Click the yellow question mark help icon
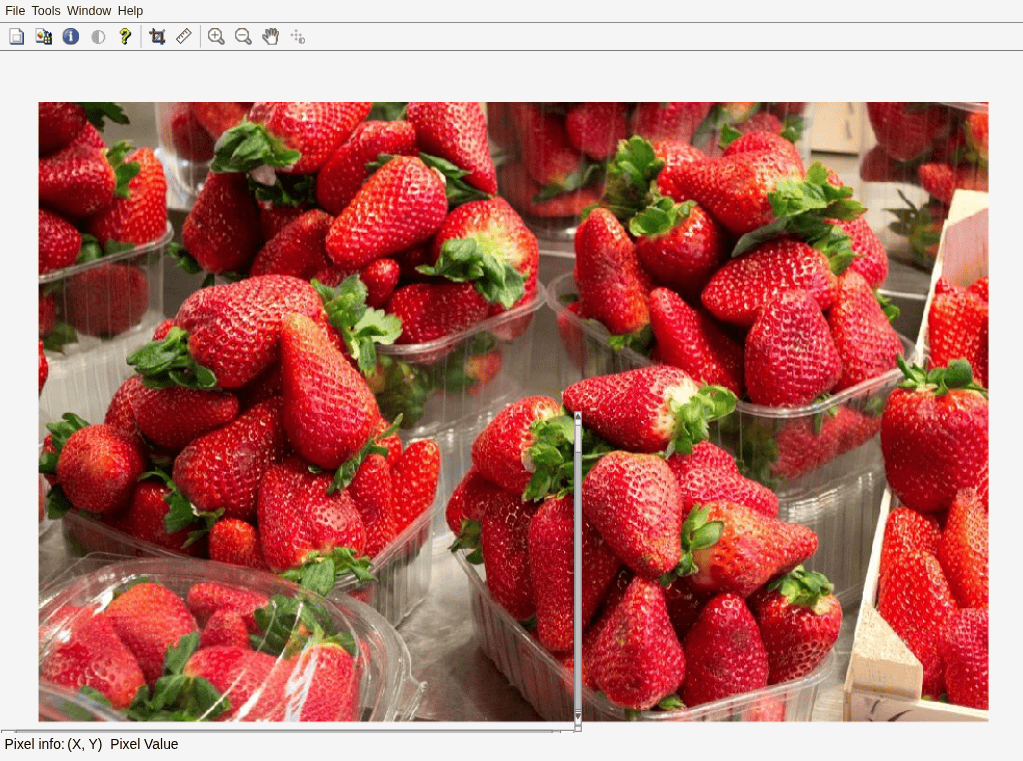1023x761 pixels. point(125,37)
